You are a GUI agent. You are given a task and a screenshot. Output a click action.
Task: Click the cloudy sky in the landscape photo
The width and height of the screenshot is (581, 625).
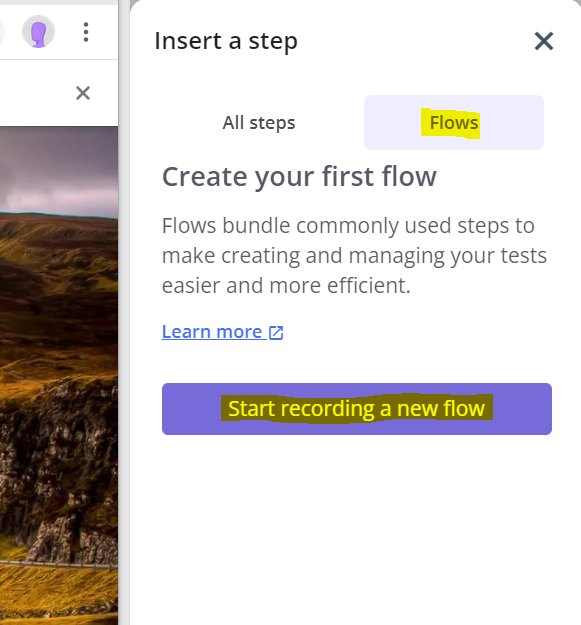pyautogui.click(x=59, y=167)
